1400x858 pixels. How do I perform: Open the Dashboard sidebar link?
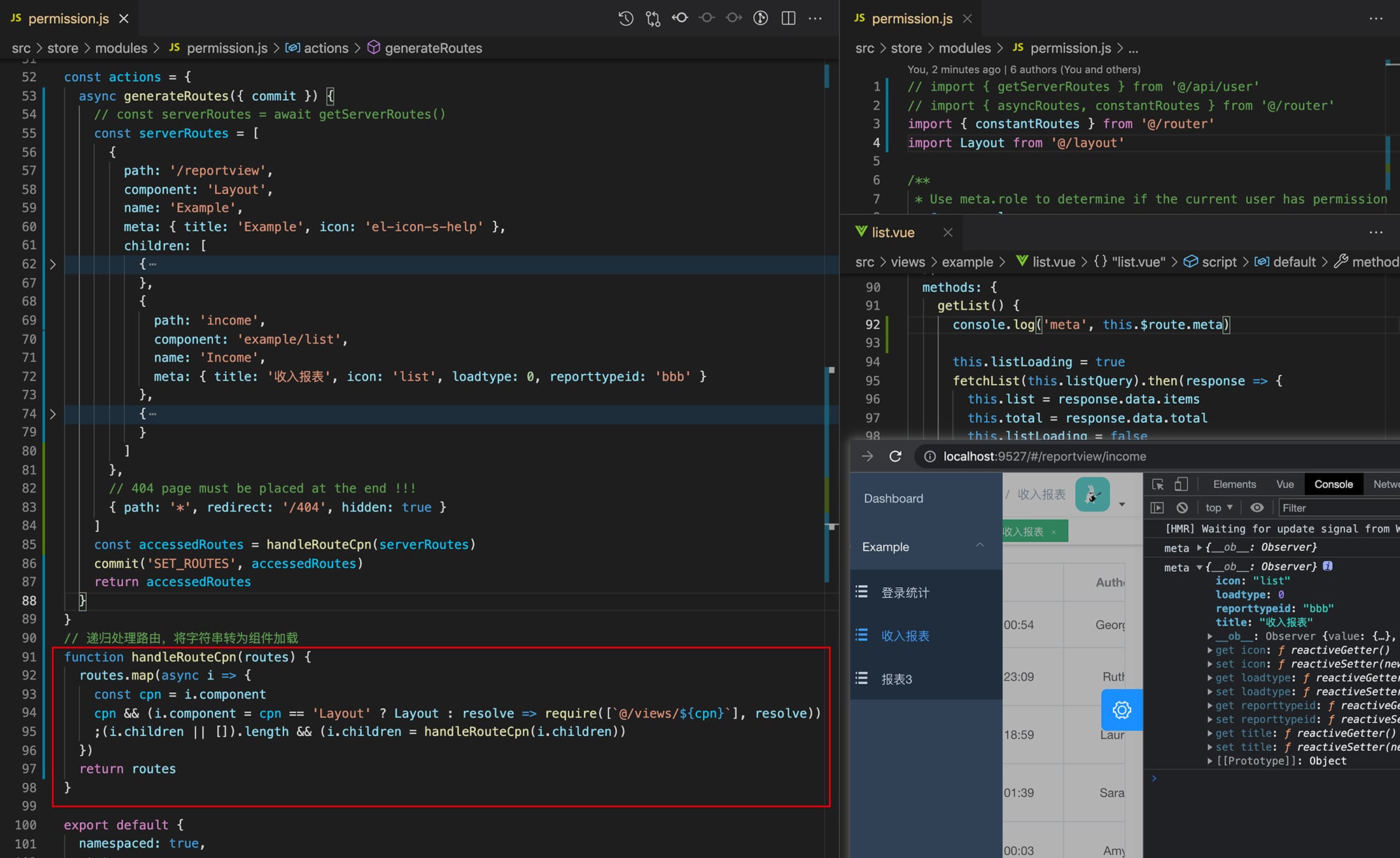click(893, 498)
